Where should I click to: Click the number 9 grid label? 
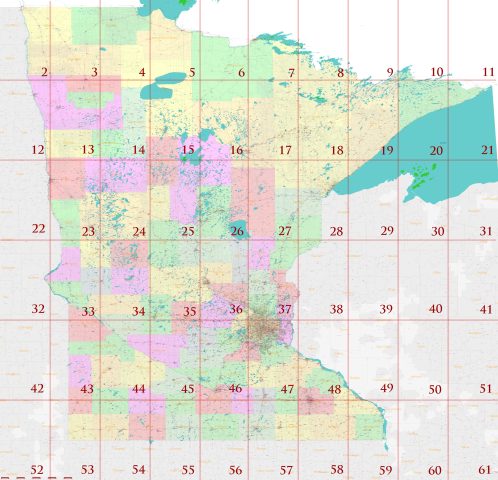390,72
